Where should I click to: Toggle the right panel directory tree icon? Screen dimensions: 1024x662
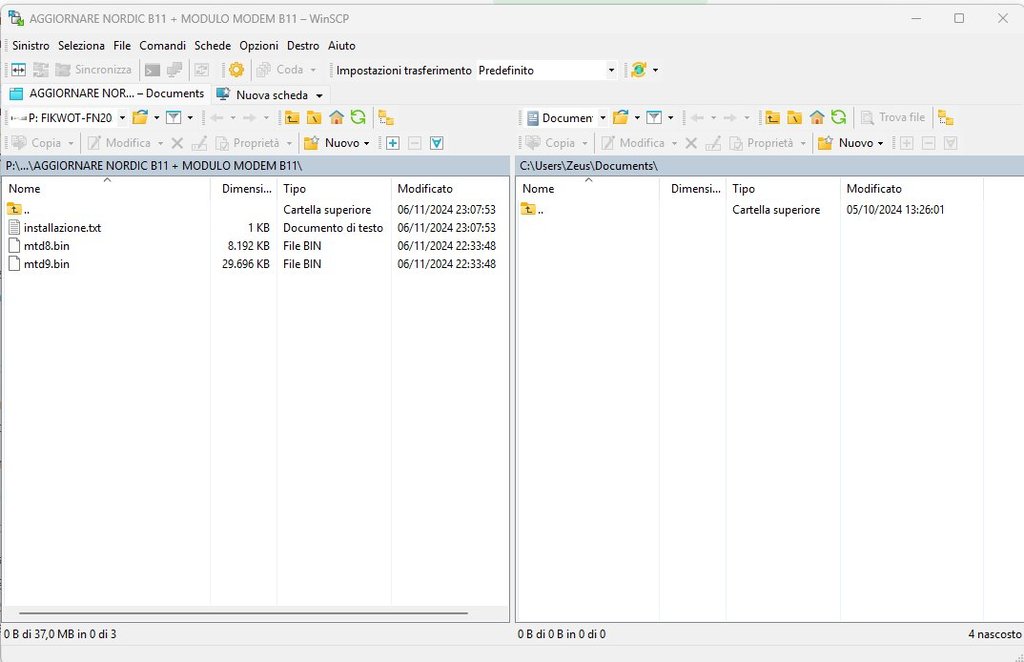point(945,118)
